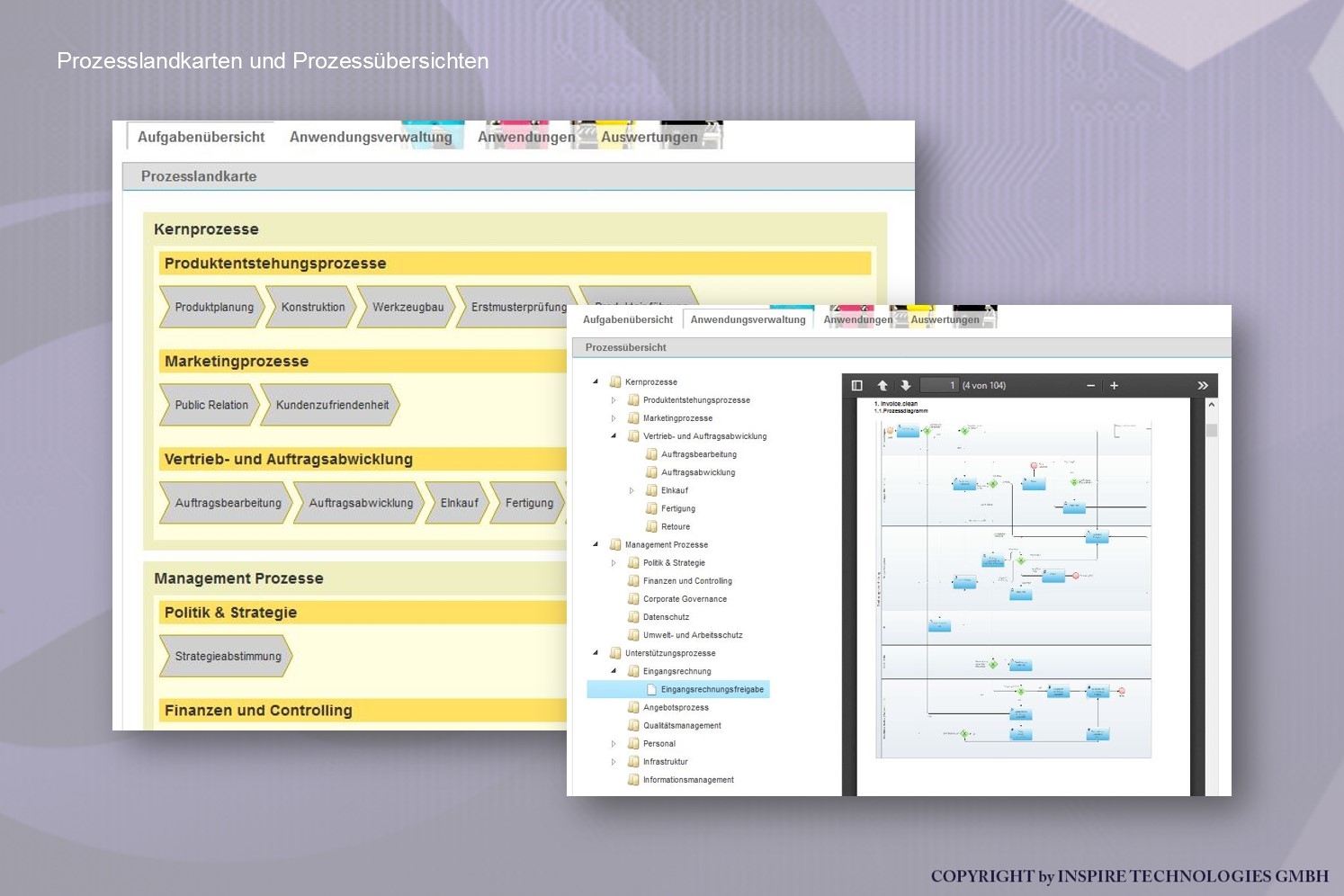Click the folder icon beside Qualitätsmanagement

tap(633, 726)
